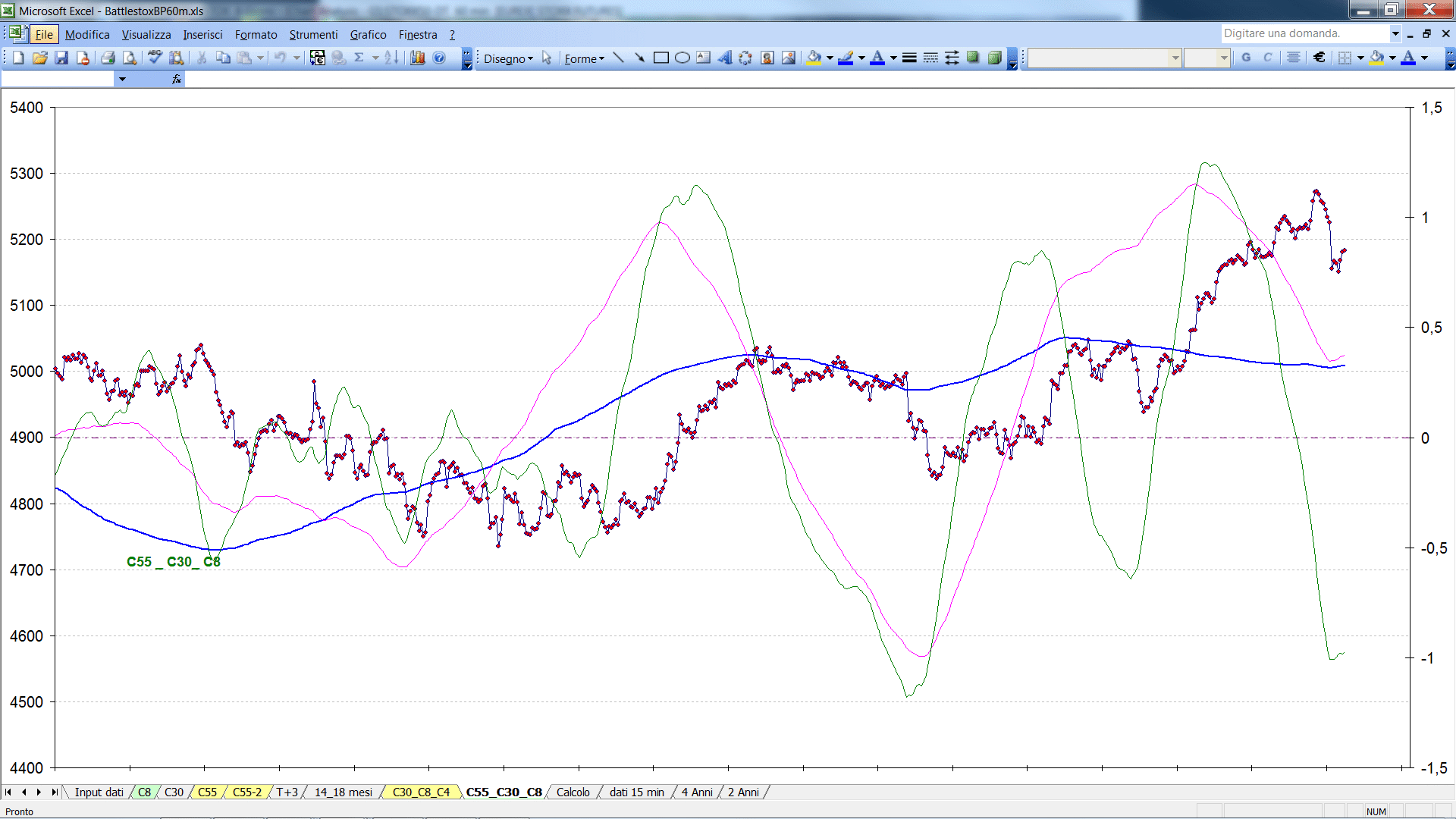Switch to the Input dati sheet tab
The image size is (1456, 819).
pos(99,792)
